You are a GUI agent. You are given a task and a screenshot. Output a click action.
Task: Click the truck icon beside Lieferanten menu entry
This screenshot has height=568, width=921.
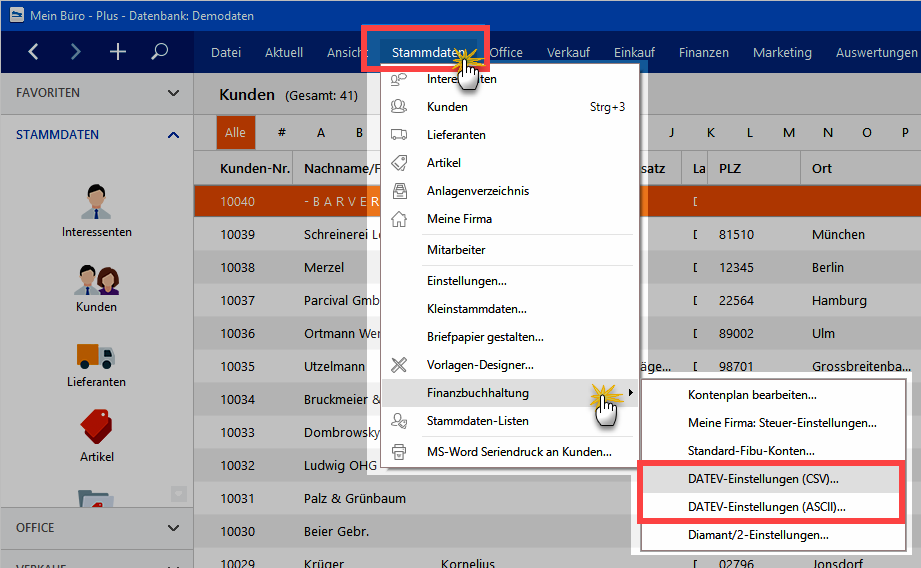399,135
